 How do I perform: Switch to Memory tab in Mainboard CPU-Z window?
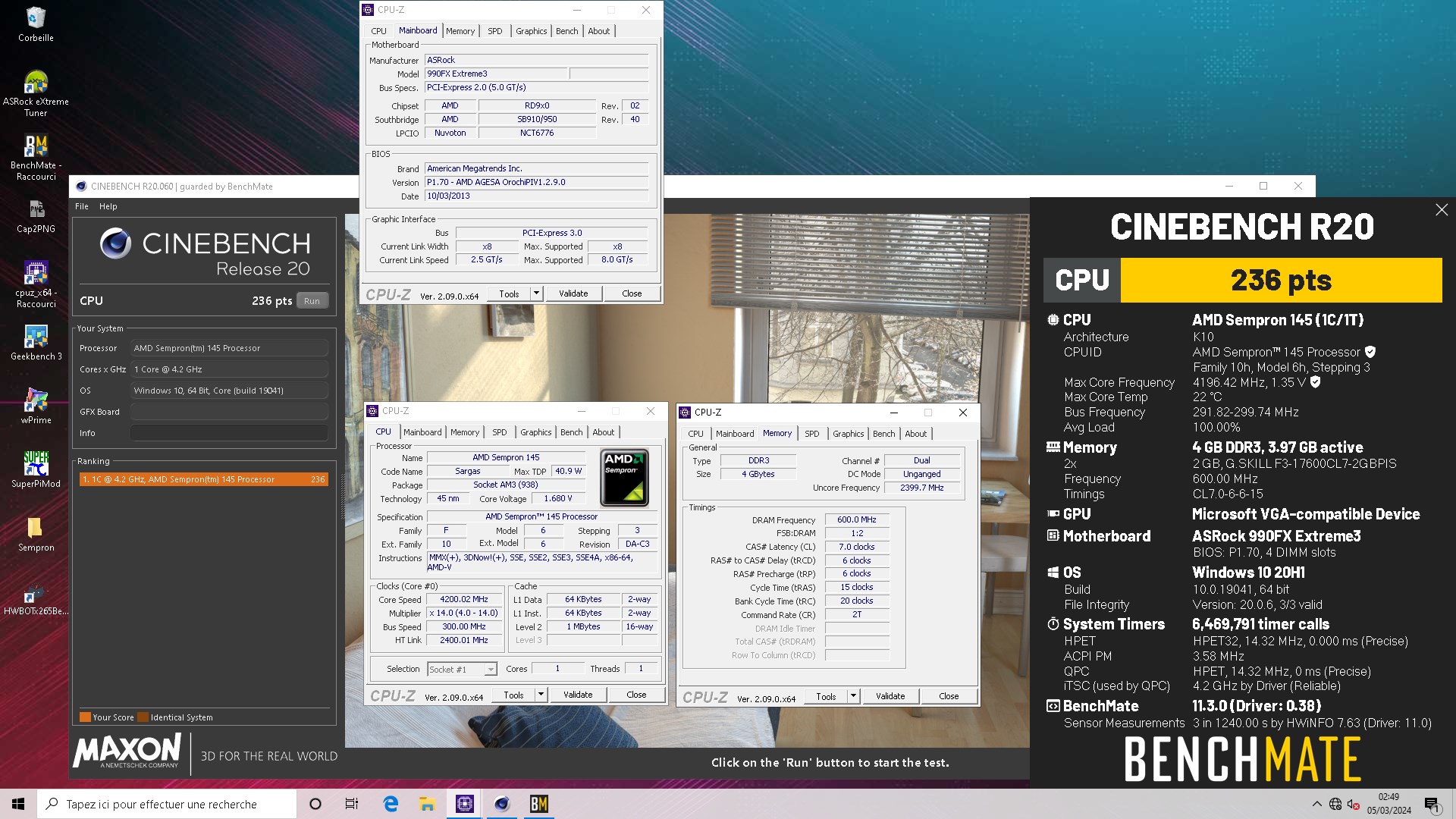coord(460,31)
